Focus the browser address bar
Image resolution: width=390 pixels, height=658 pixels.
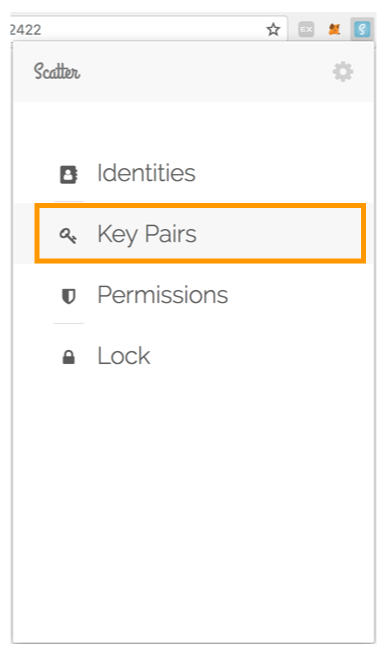coord(149,29)
